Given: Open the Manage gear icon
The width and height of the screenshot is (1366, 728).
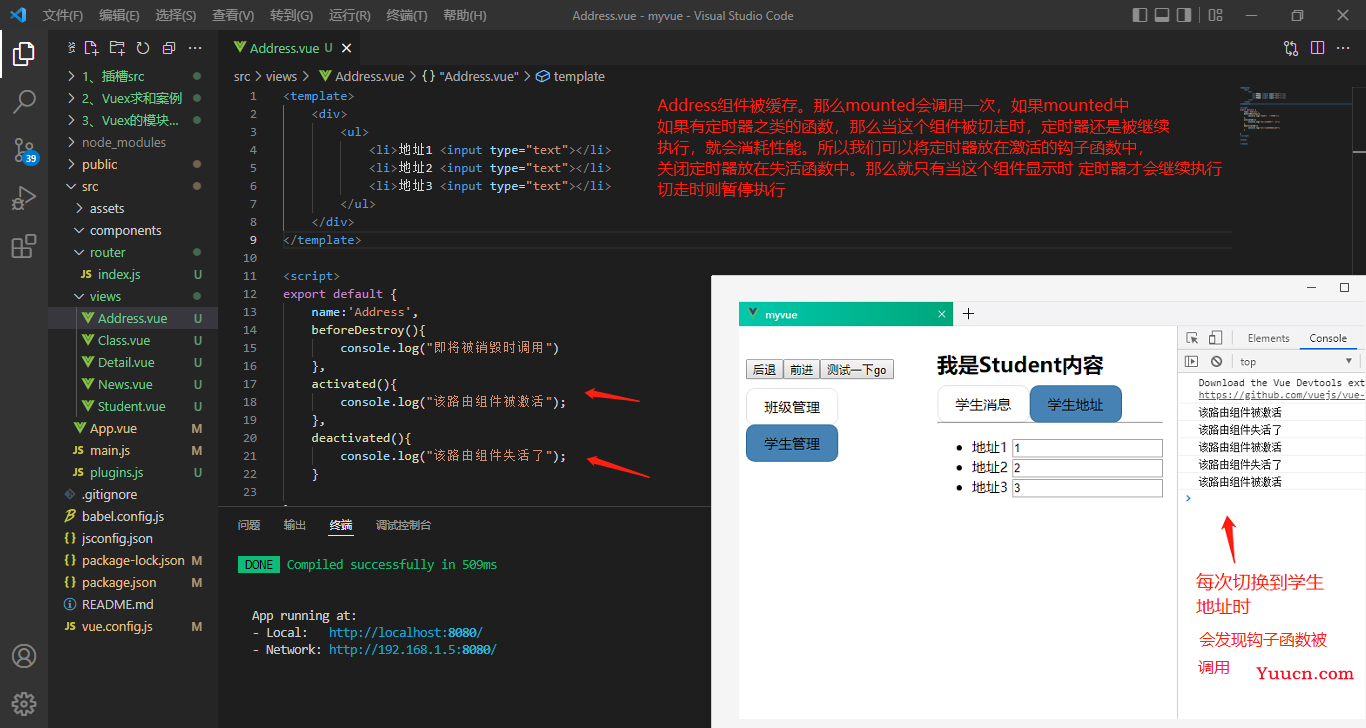Looking at the screenshot, I should [24, 703].
